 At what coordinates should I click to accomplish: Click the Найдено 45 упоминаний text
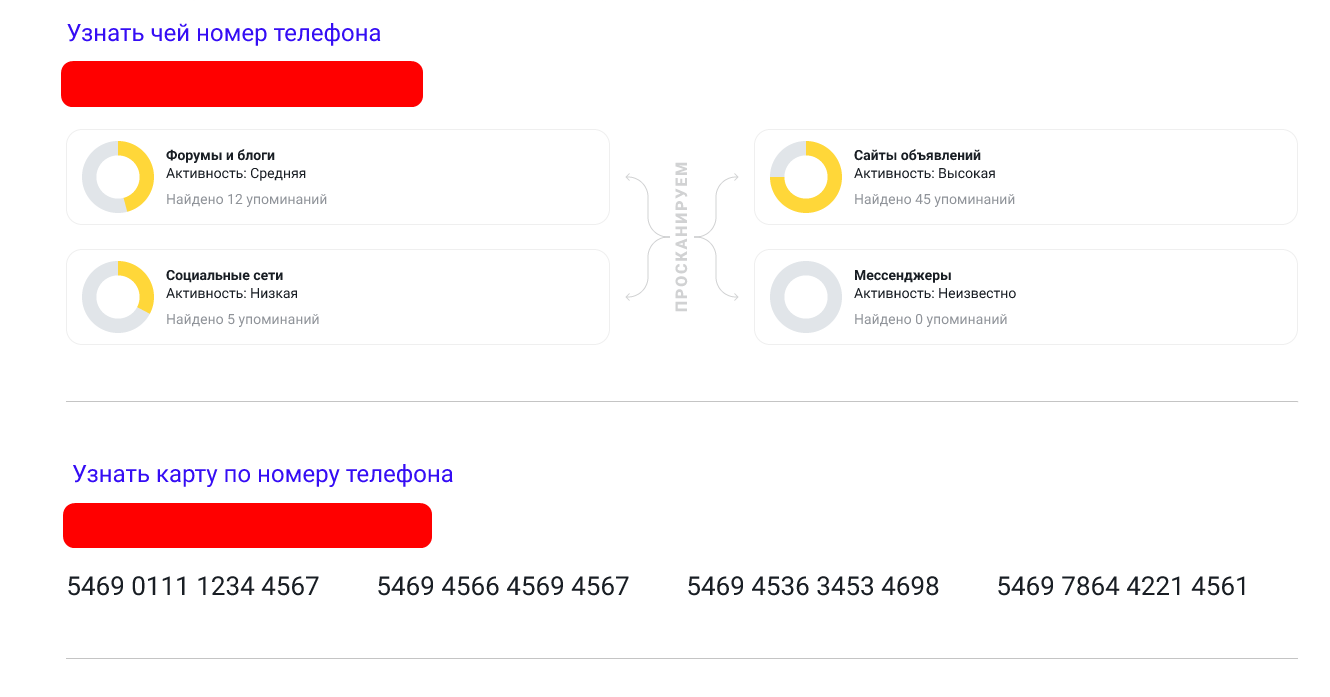[x=934, y=200]
